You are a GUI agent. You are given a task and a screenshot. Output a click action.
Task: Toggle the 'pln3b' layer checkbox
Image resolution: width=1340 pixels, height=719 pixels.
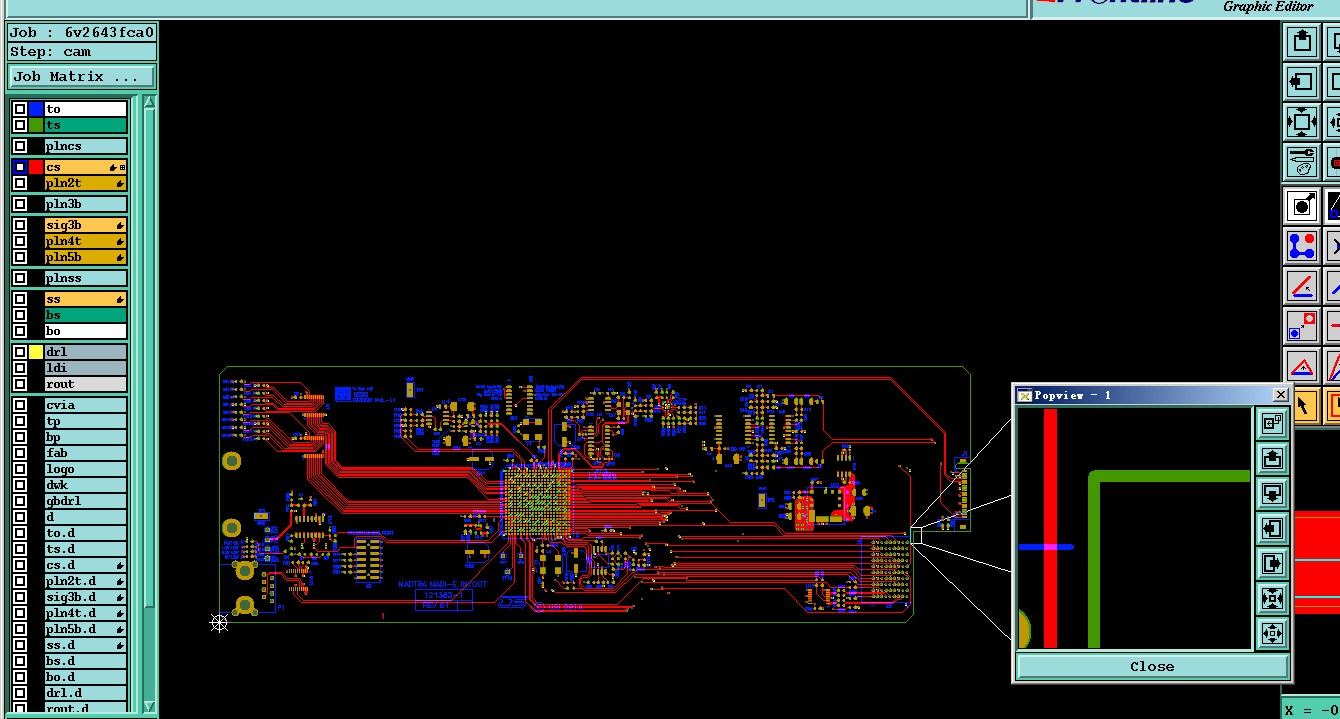pos(20,204)
